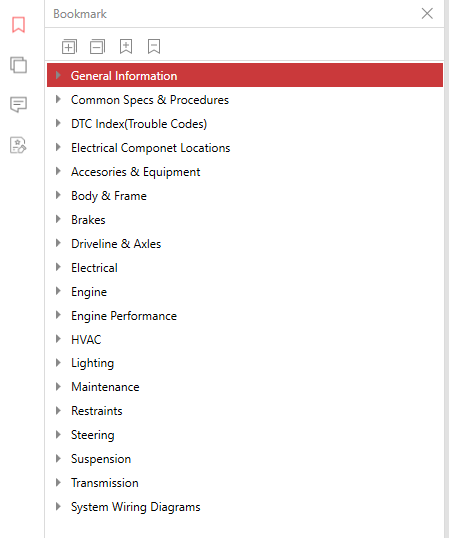Close the Bookmark panel

[x=427, y=14]
